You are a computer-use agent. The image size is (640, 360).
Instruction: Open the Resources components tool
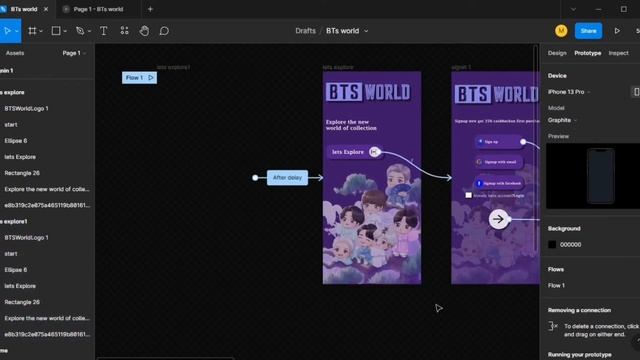[124, 31]
